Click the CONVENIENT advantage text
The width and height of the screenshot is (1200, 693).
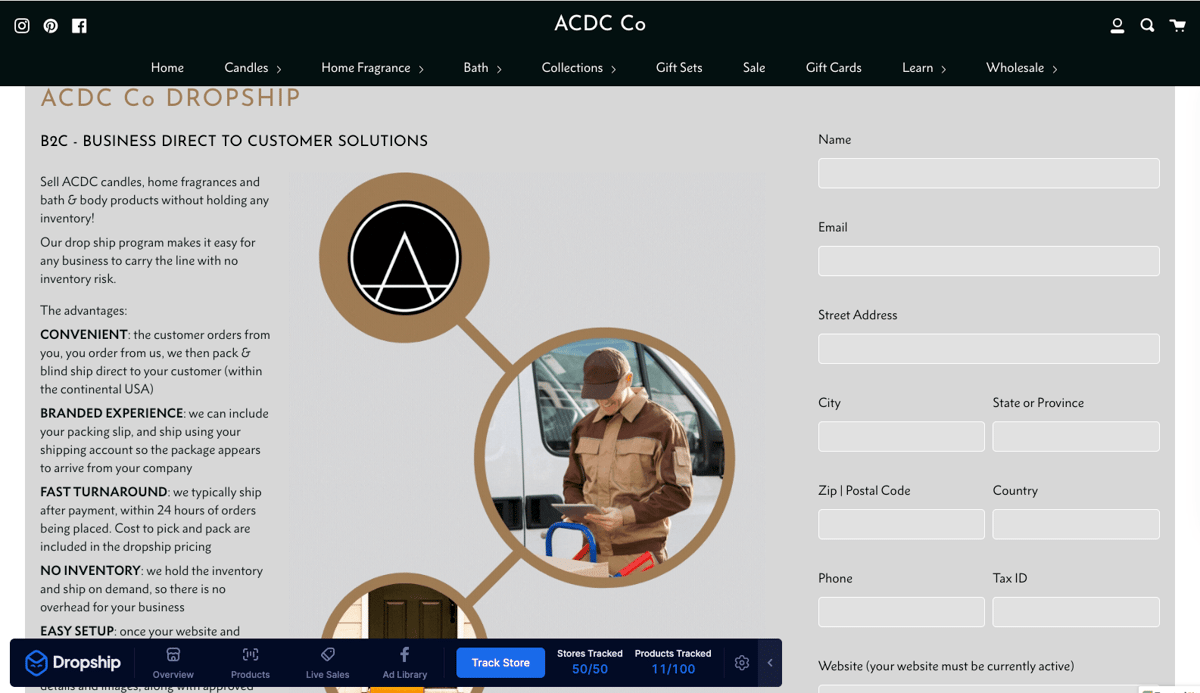tap(155, 362)
